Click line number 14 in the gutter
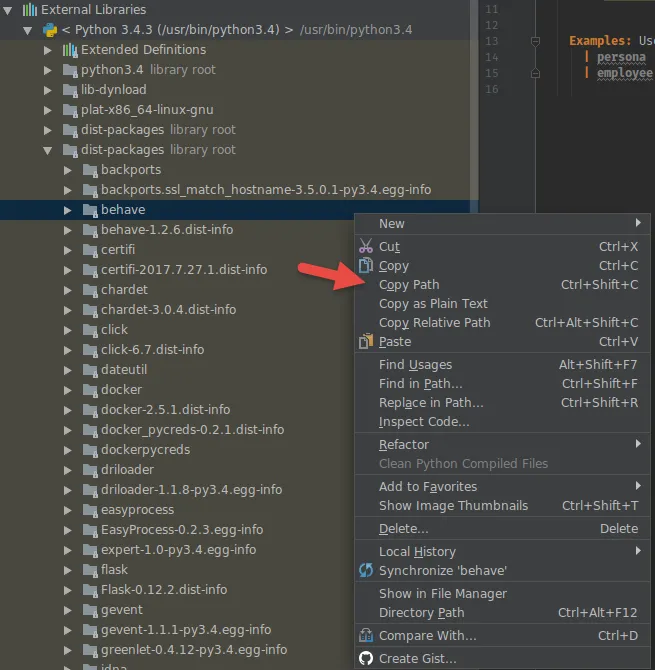Viewport: 655px width, 670px height. click(491, 57)
